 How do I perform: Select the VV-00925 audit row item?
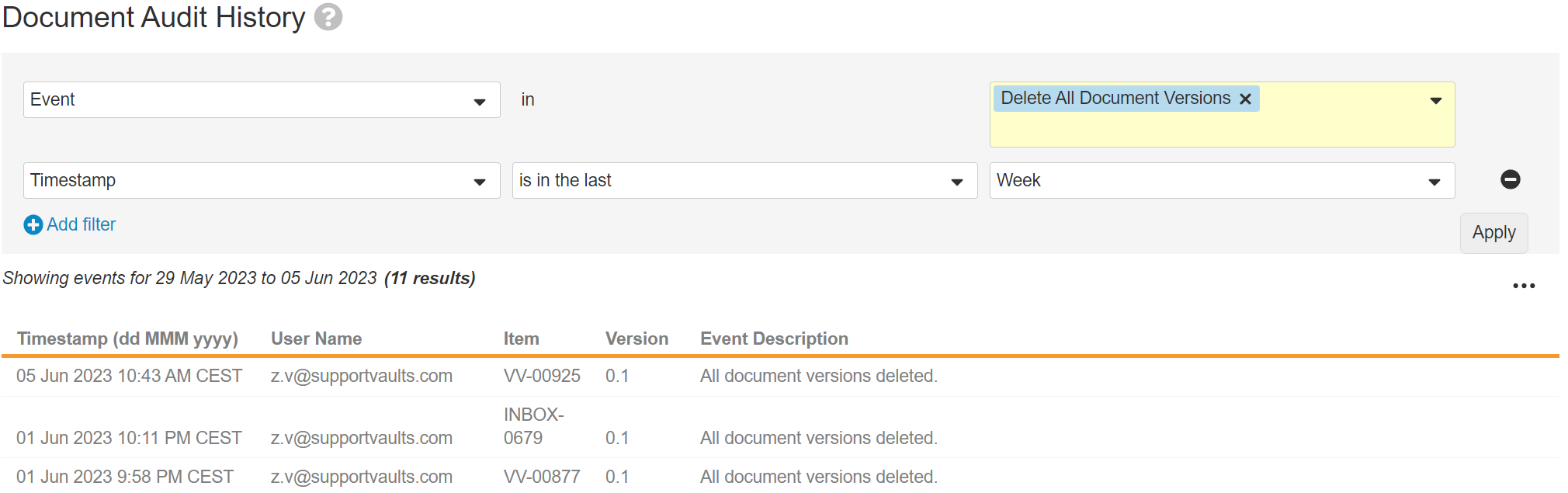pyautogui.click(x=542, y=377)
